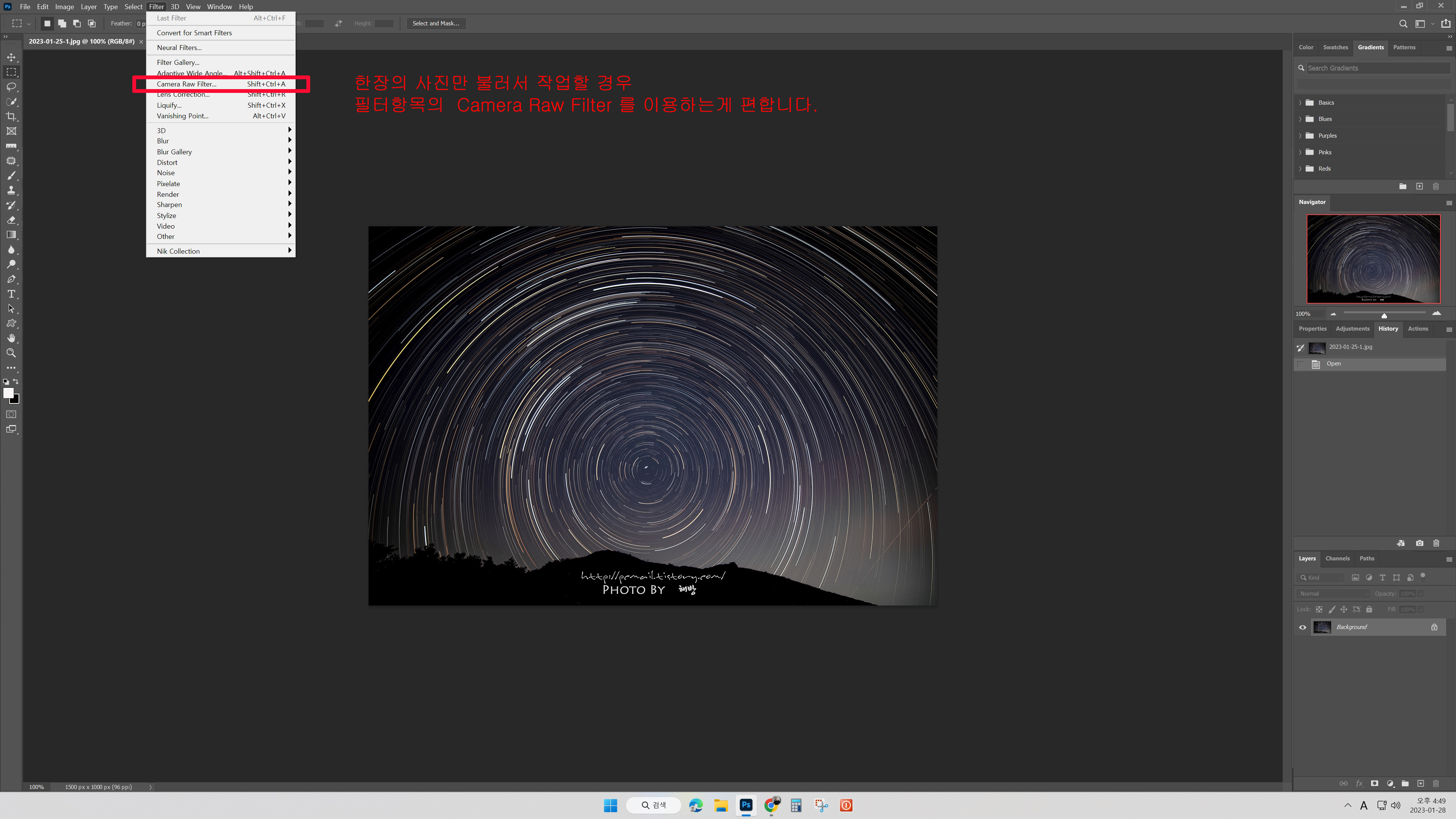Select the Eraser tool

click(11, 220)
